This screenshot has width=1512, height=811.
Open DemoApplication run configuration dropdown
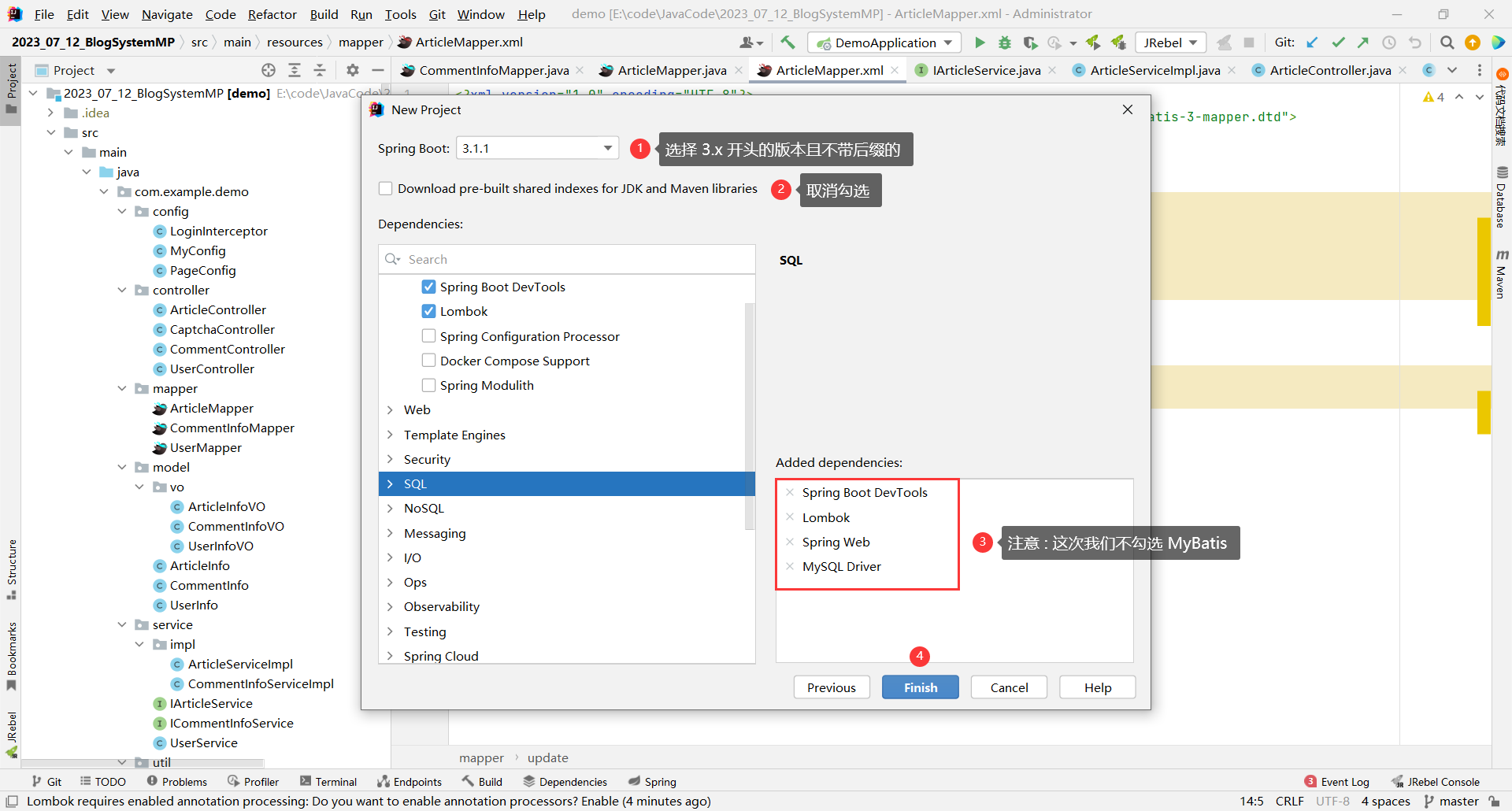(x=884, y=43)
